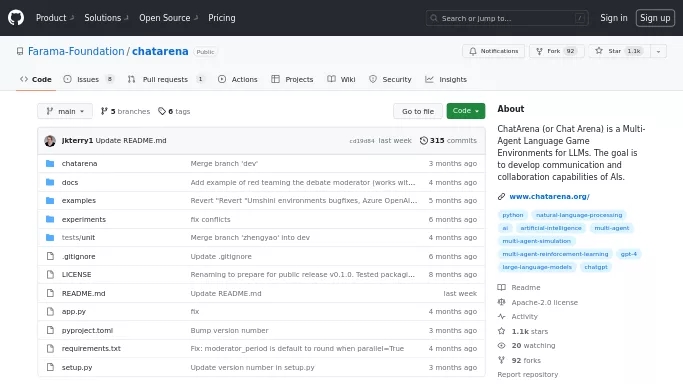The height and width of the screenshot is (384, 683).
Task: Click the Go to file button
Action: 418,111
